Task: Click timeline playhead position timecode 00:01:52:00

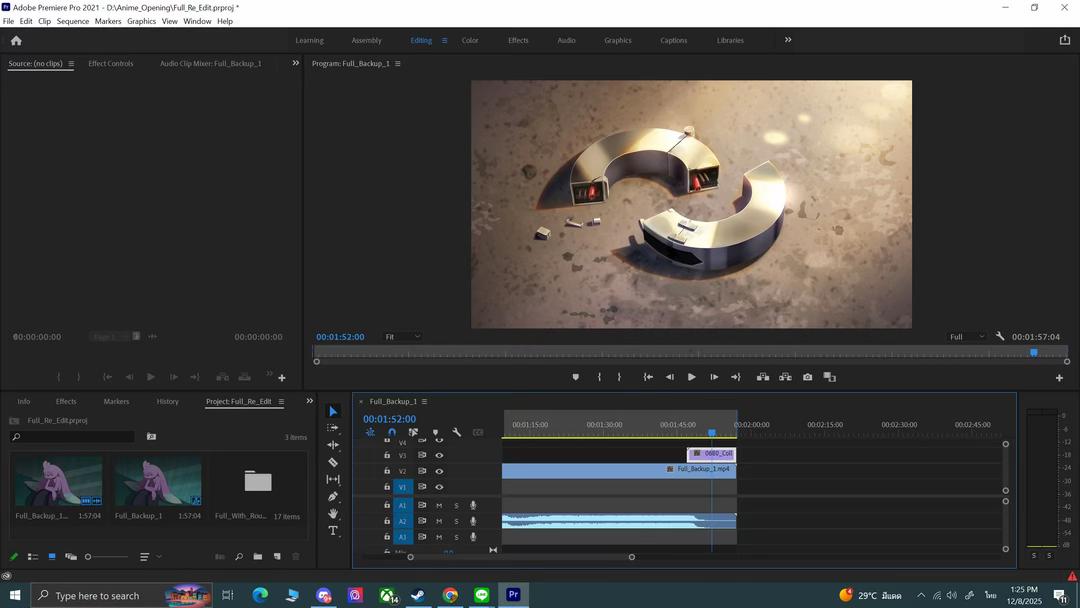Action: 390,419
